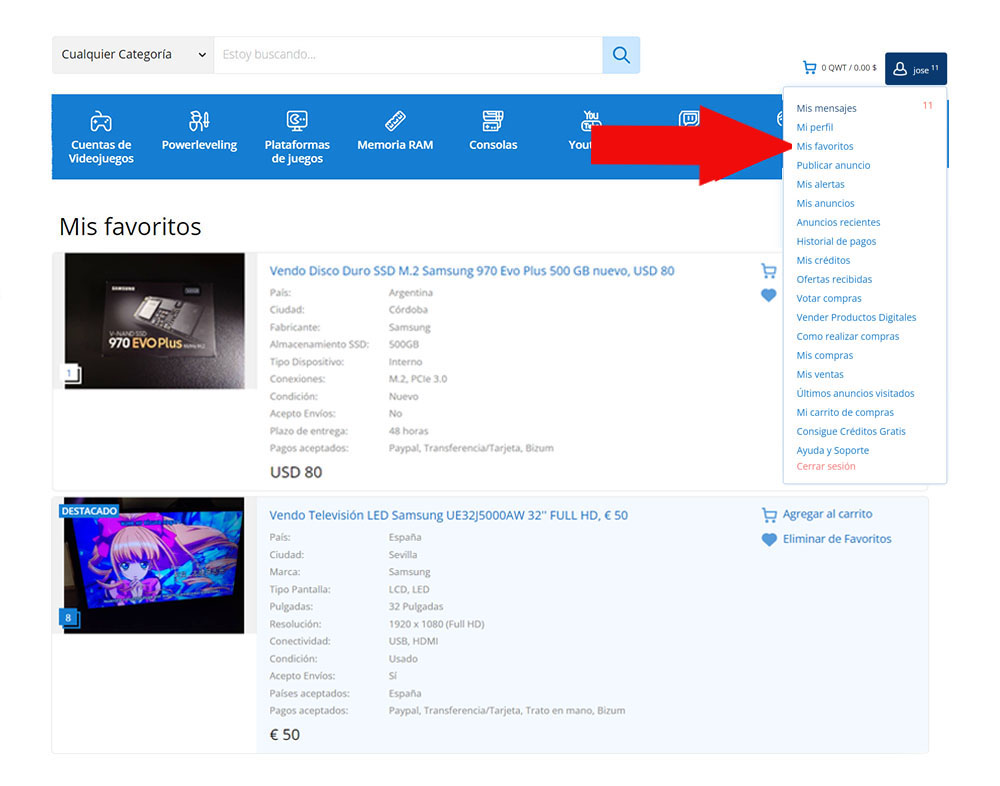
Task: Open the photo count badge on SSD thumbnail
Action: tap(70, 373)
